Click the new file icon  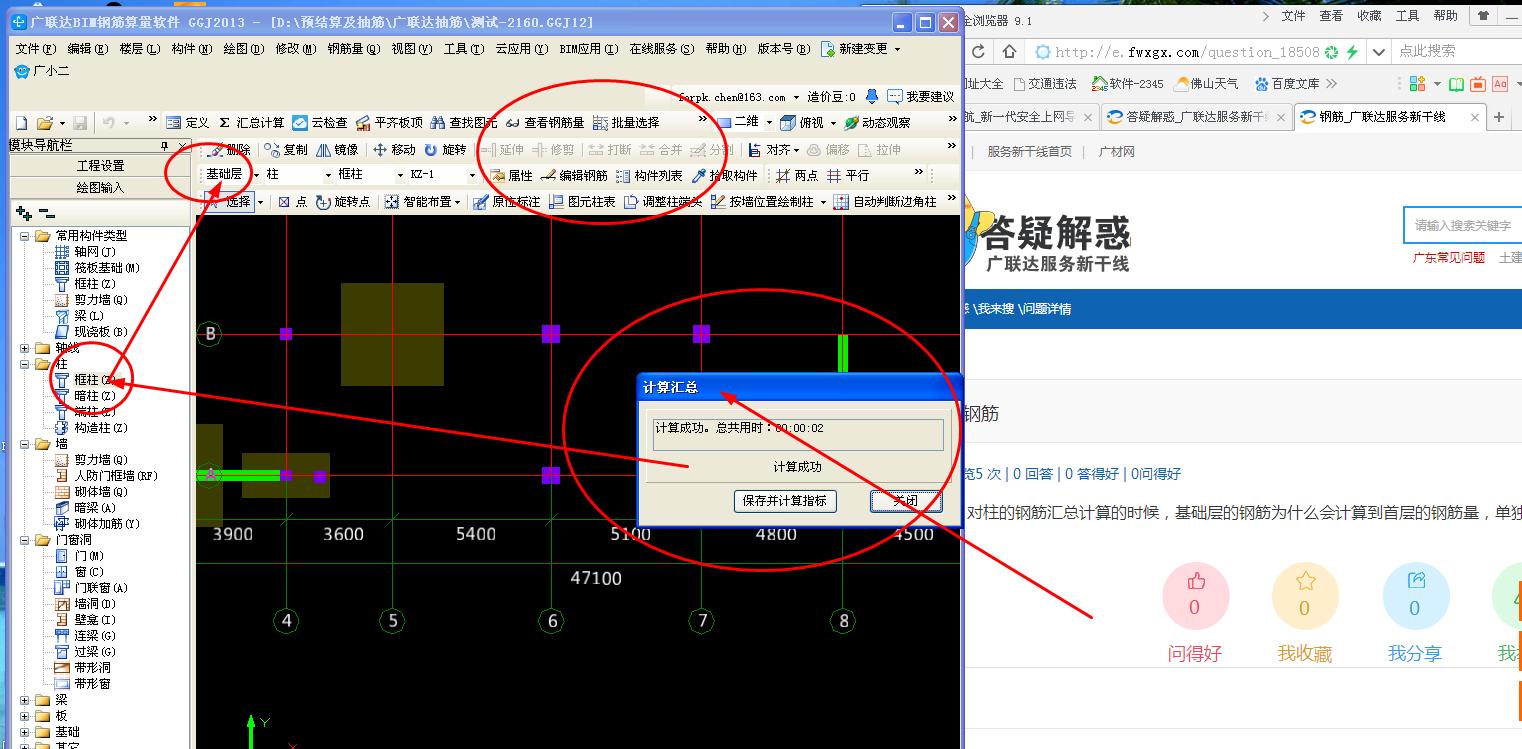21,122
